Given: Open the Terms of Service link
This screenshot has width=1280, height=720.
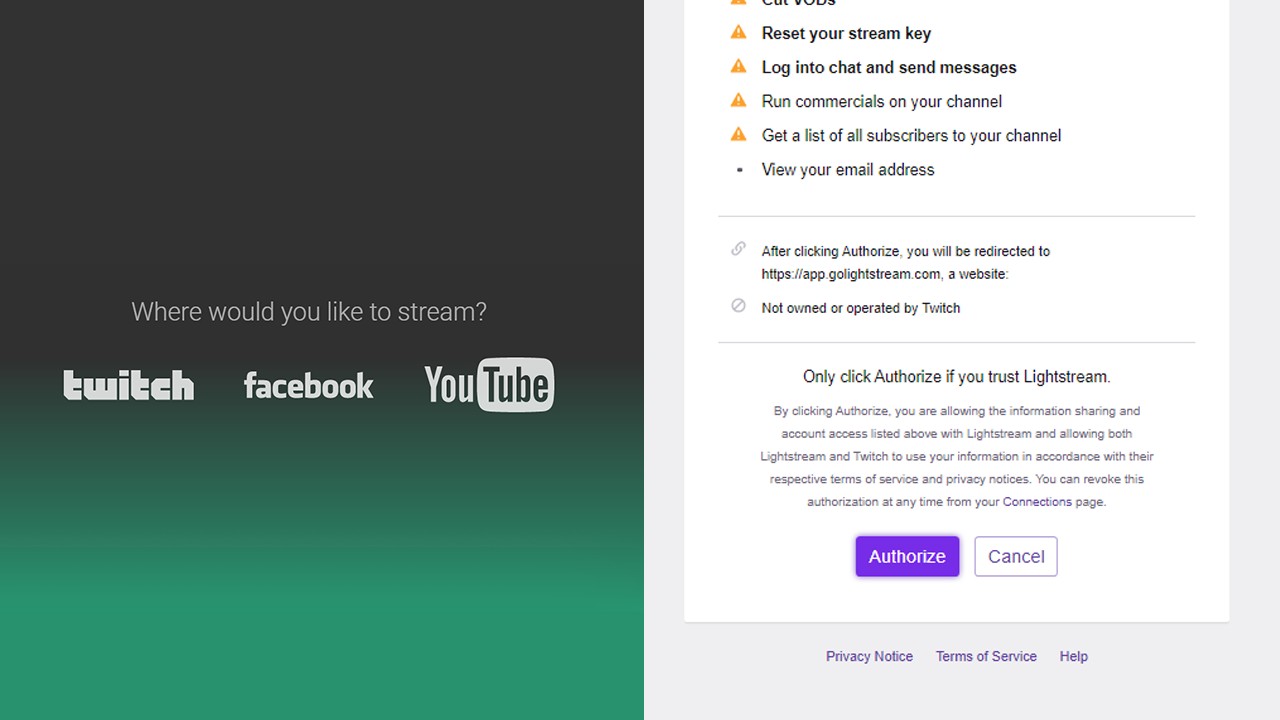Looking at the screenshot, I should (x=986, y=656).
